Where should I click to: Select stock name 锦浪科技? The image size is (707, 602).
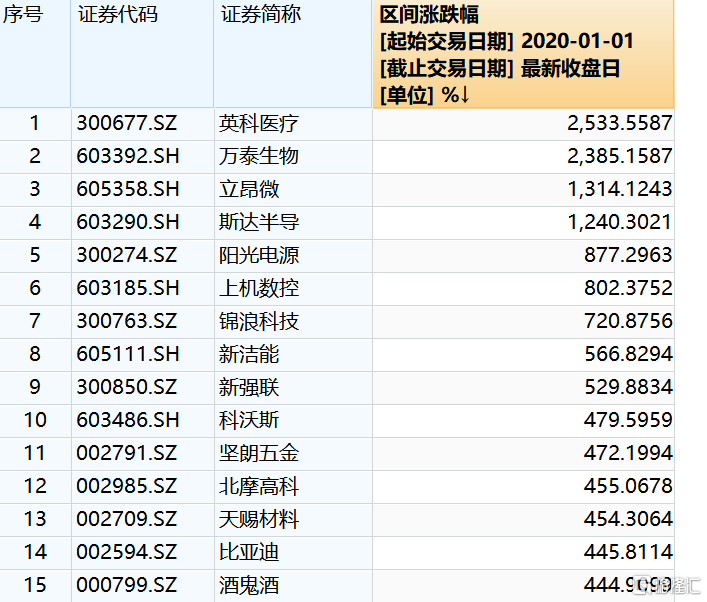point(259,321)
